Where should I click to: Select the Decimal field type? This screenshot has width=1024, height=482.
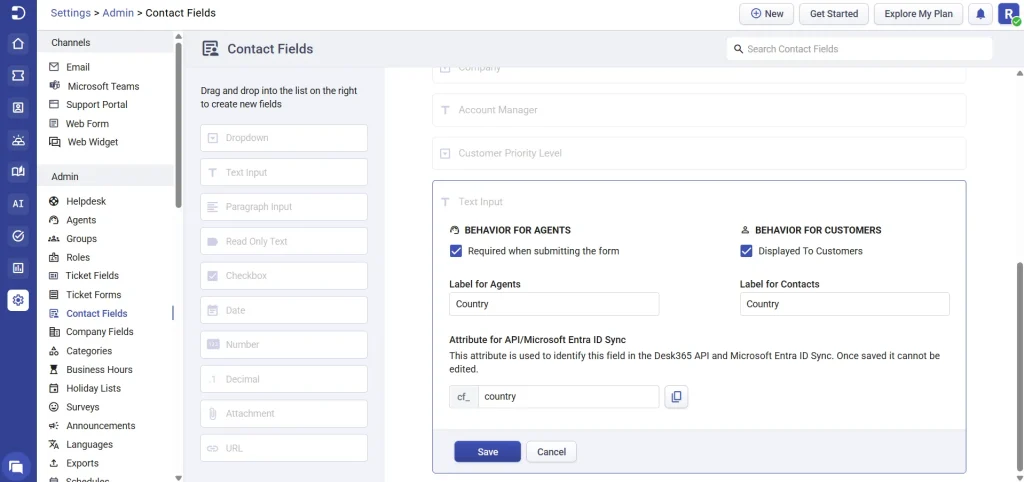click(x=284, y=379)
